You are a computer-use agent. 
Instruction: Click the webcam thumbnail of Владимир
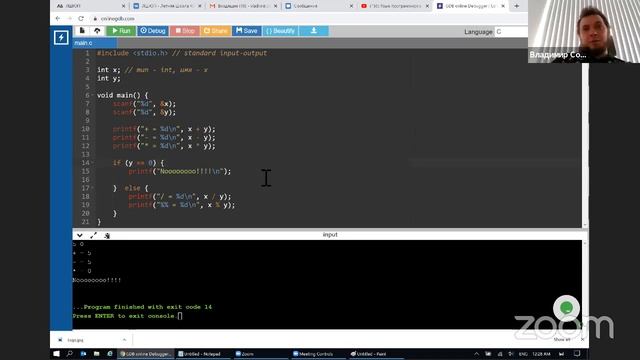(584, 31)
